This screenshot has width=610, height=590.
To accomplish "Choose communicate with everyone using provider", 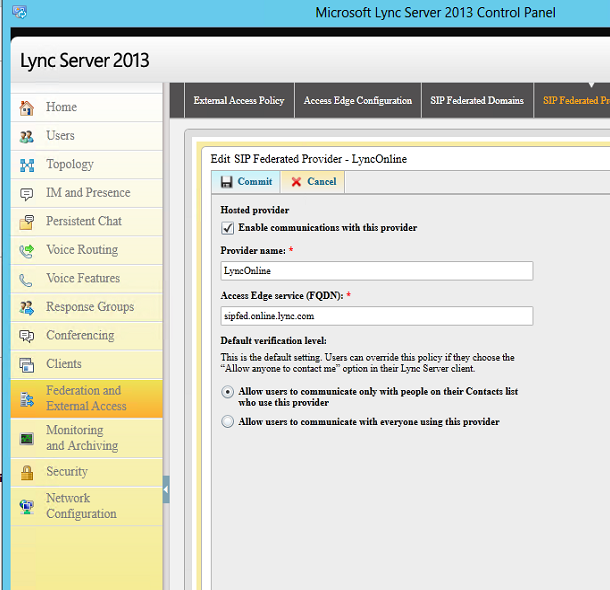I will (227, 422).
